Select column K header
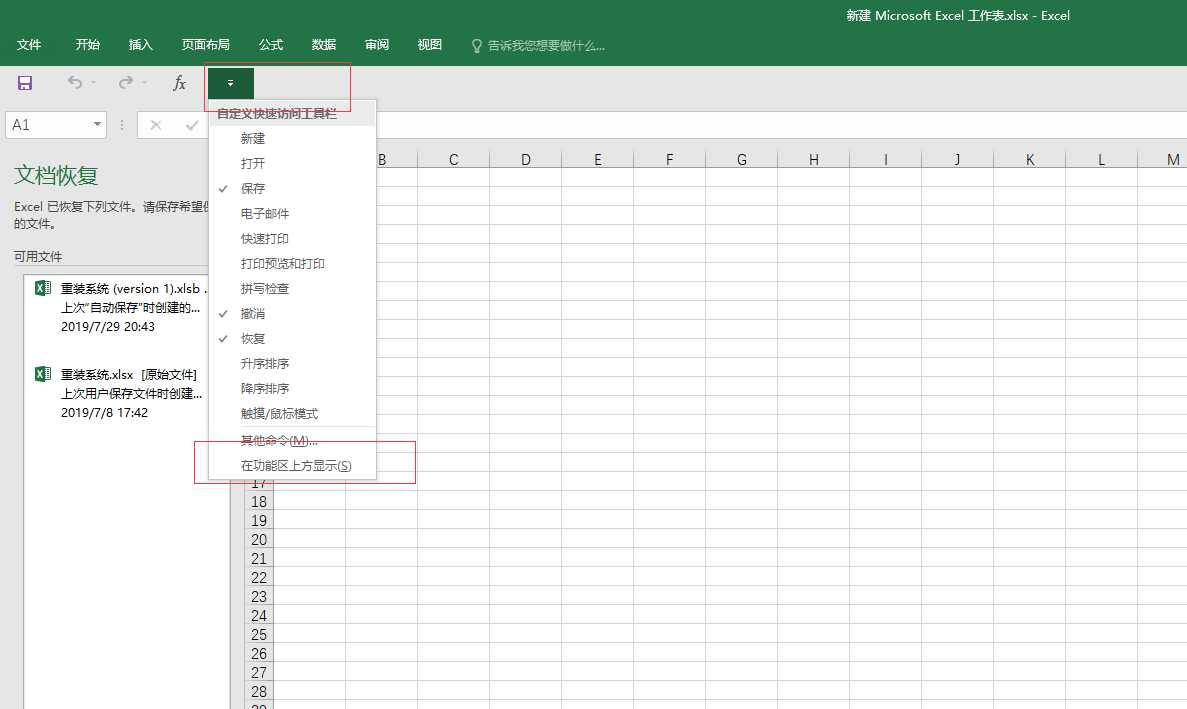The width and height of the screenshot is (1187, 709). pos(1029,159)
